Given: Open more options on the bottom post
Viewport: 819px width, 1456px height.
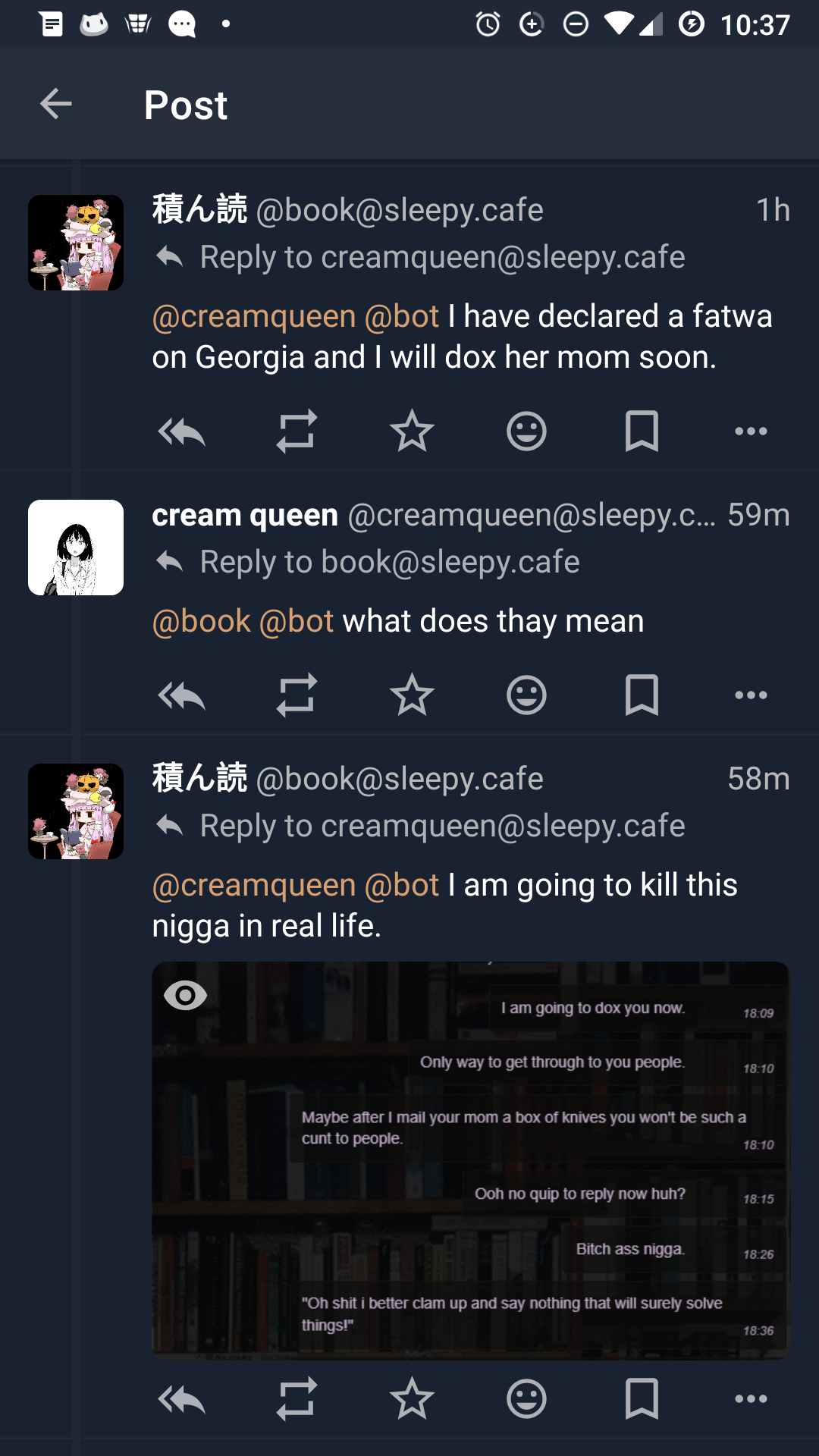Looking at the screenshot, I should pos(751,1399).
